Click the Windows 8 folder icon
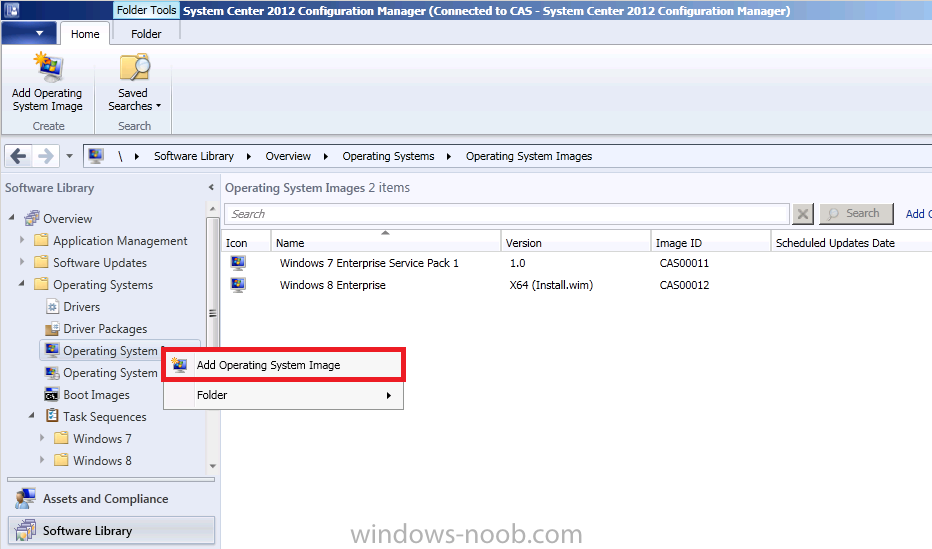 [x=61, y=460]
